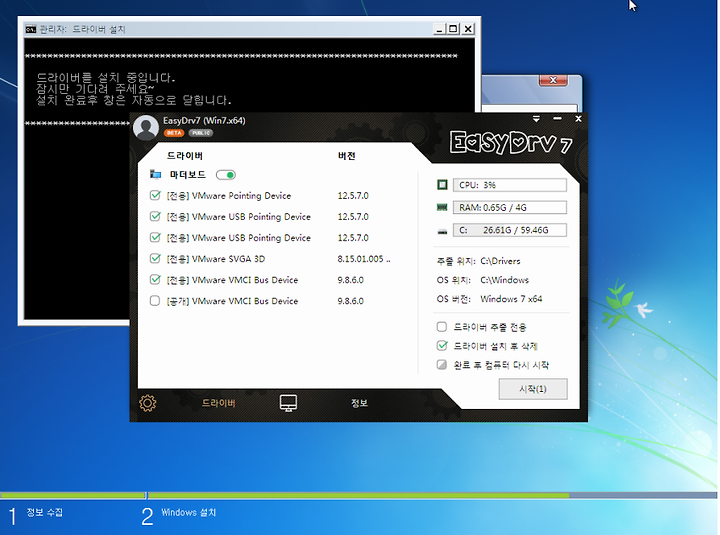
Task: Click the command prompt window system icon
Action: 30,29
